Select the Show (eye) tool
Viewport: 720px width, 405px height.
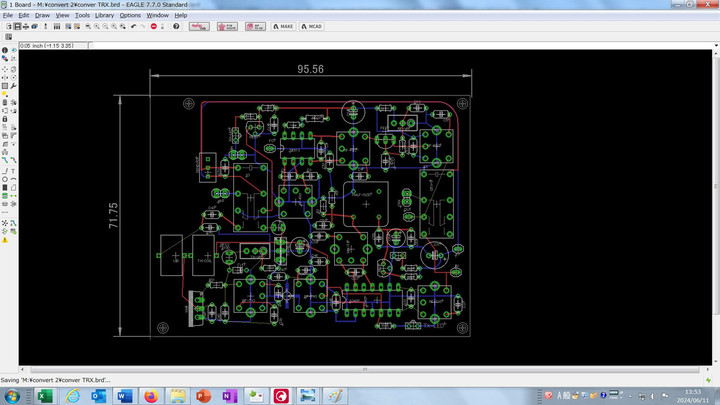click(12, 50)
